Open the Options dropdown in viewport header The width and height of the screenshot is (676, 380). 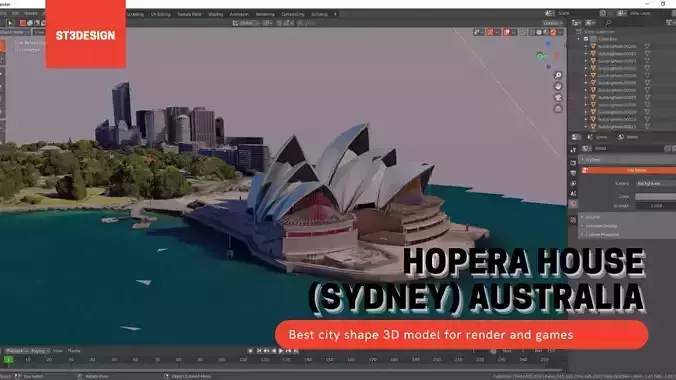(552, 23)
